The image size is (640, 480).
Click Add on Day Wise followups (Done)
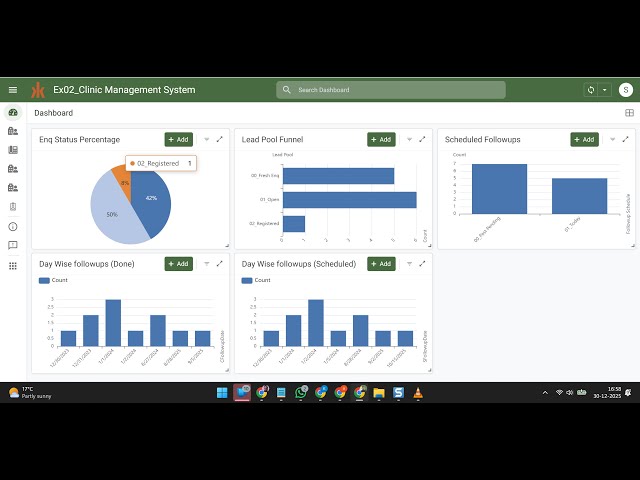pyautogui.click(x=178, y=264)
